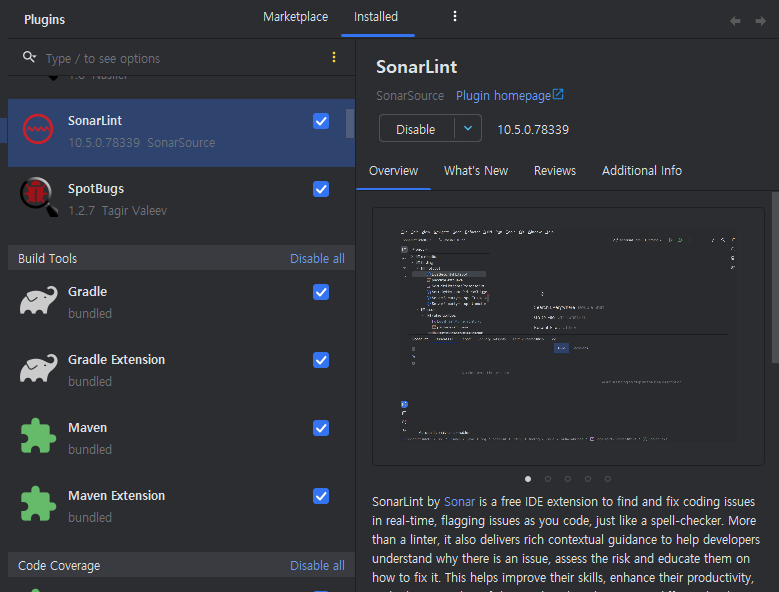The image size is (779, 592).
Task: Toggle the Maven plugin checkbox
Action: [x=321, y=428]
